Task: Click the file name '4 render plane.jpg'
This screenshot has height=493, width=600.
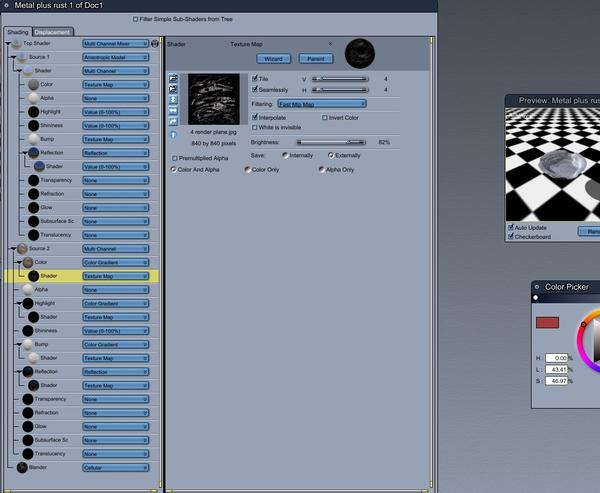Action: pos(214,132)
